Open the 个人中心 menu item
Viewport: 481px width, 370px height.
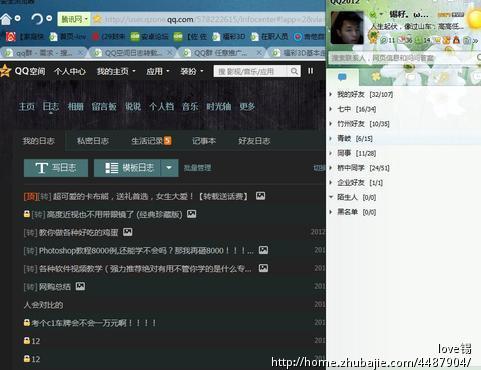(70, 71)
